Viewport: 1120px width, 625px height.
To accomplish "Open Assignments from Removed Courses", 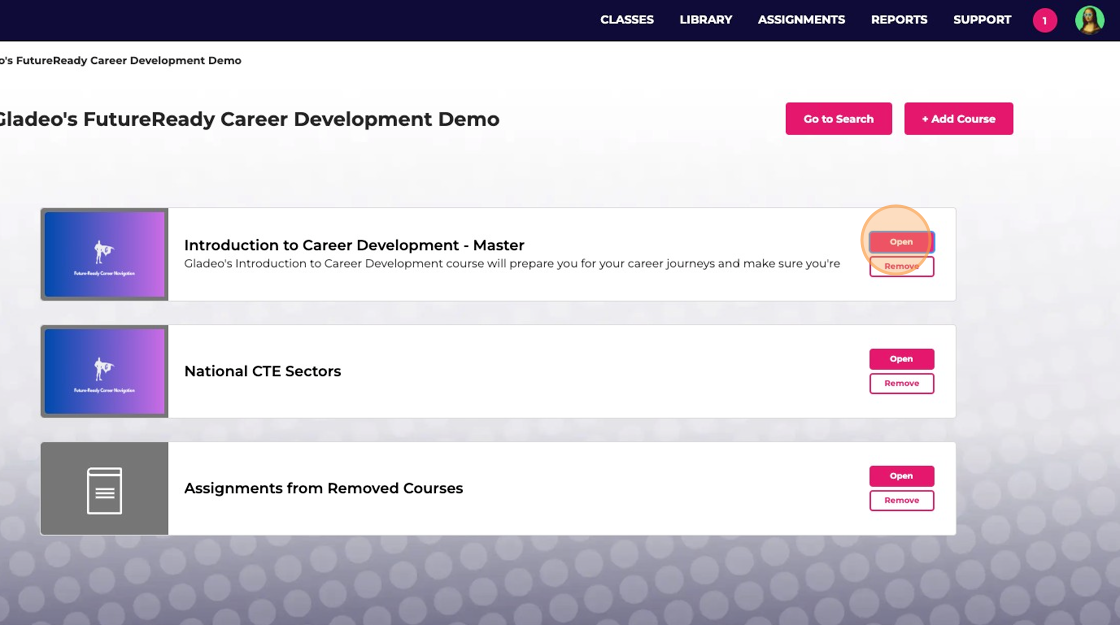I will coord(901,476).
